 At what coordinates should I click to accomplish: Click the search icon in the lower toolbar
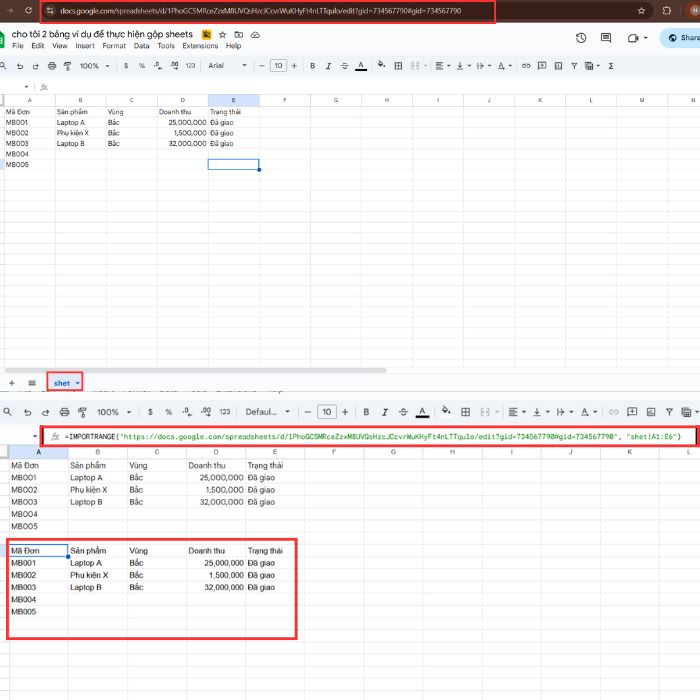tap(8, 412)
